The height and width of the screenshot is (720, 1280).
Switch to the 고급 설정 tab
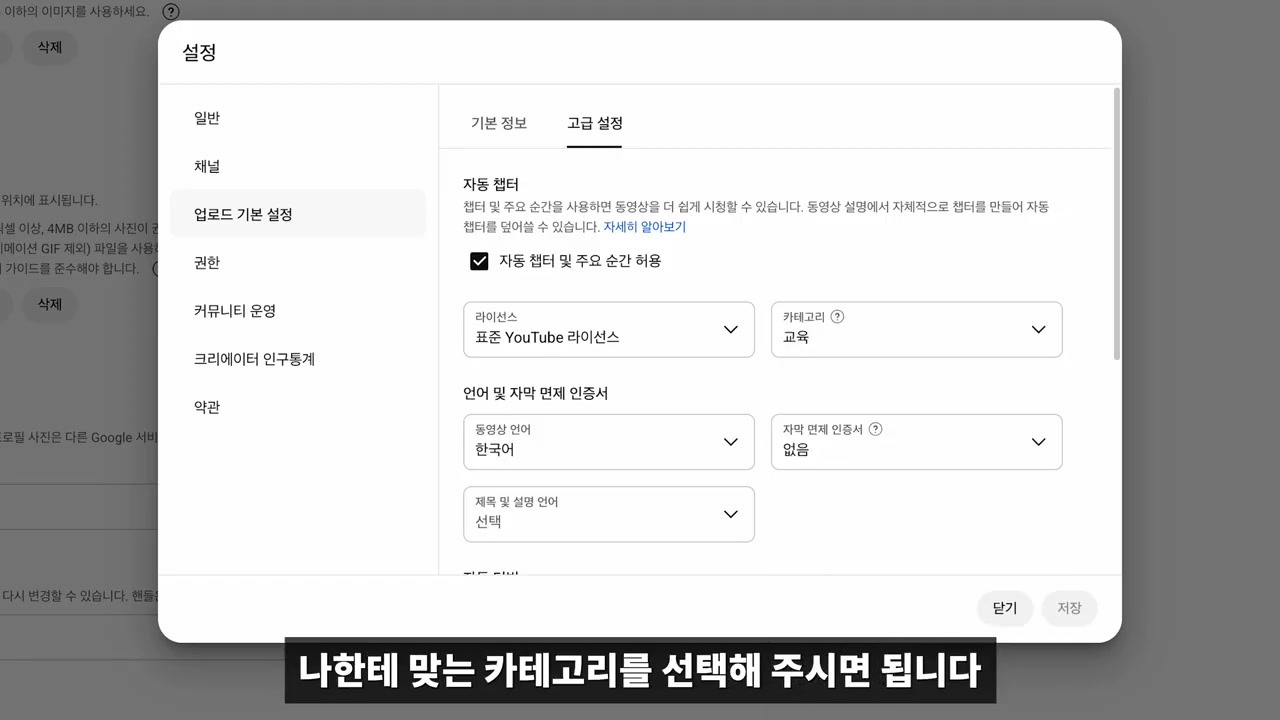595,123
